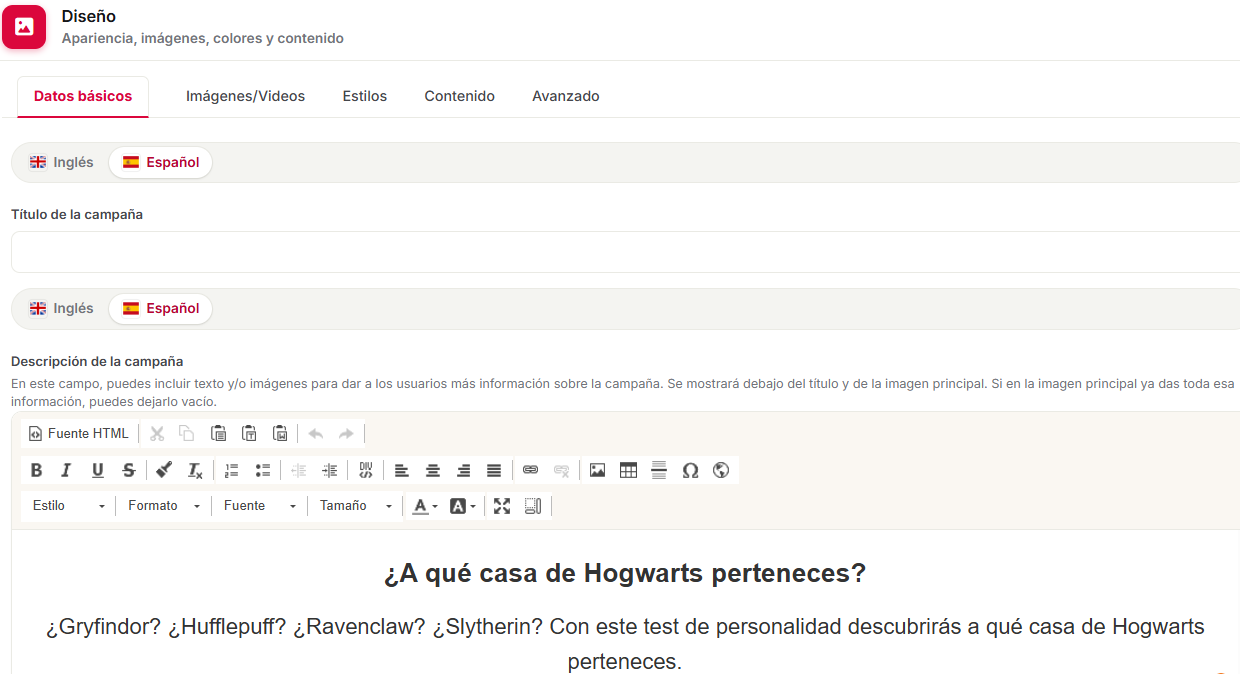Click the Título de la campaña field

tap(625, 252)
